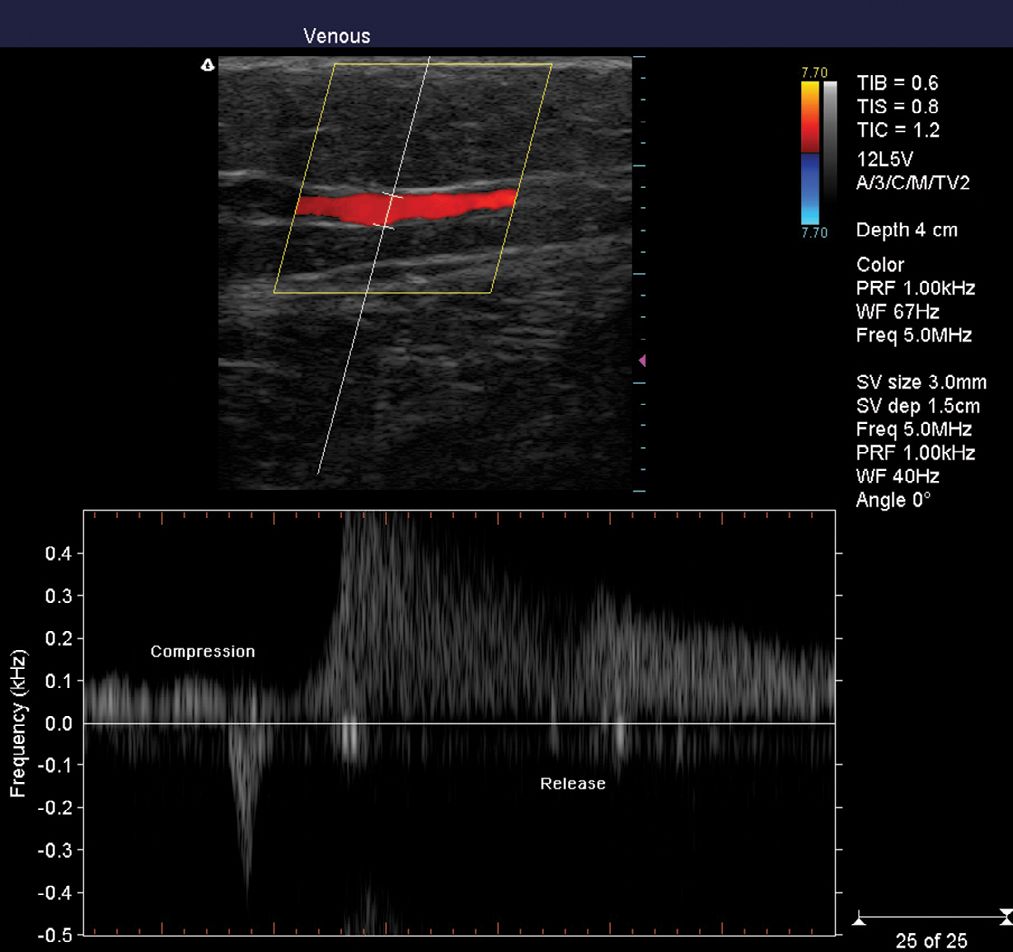Click the 25 of 25 frame counter
Viewport: 1013px width, 952px height.
pos(931,941)
